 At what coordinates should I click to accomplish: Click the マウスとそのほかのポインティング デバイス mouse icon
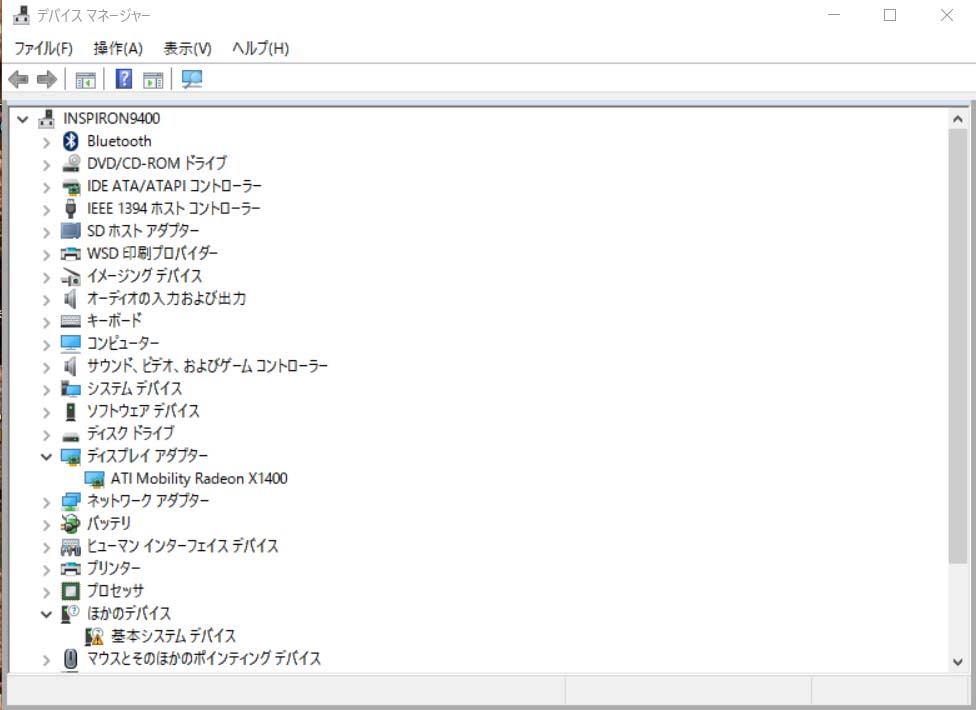tap(70, 659)
